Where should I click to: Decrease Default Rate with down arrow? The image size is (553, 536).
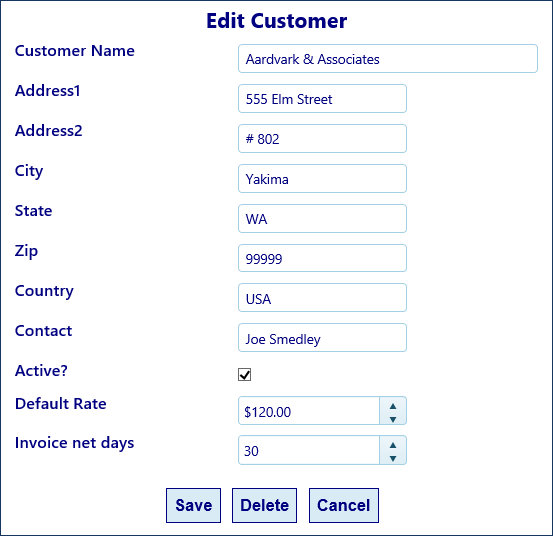[x=393, y=419]
